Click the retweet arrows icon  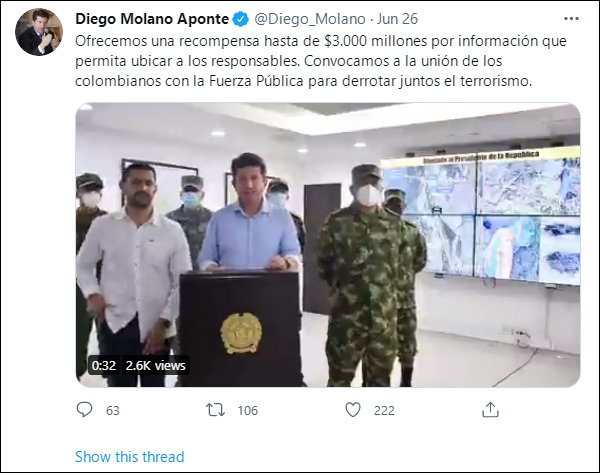[x=215, y=410]
